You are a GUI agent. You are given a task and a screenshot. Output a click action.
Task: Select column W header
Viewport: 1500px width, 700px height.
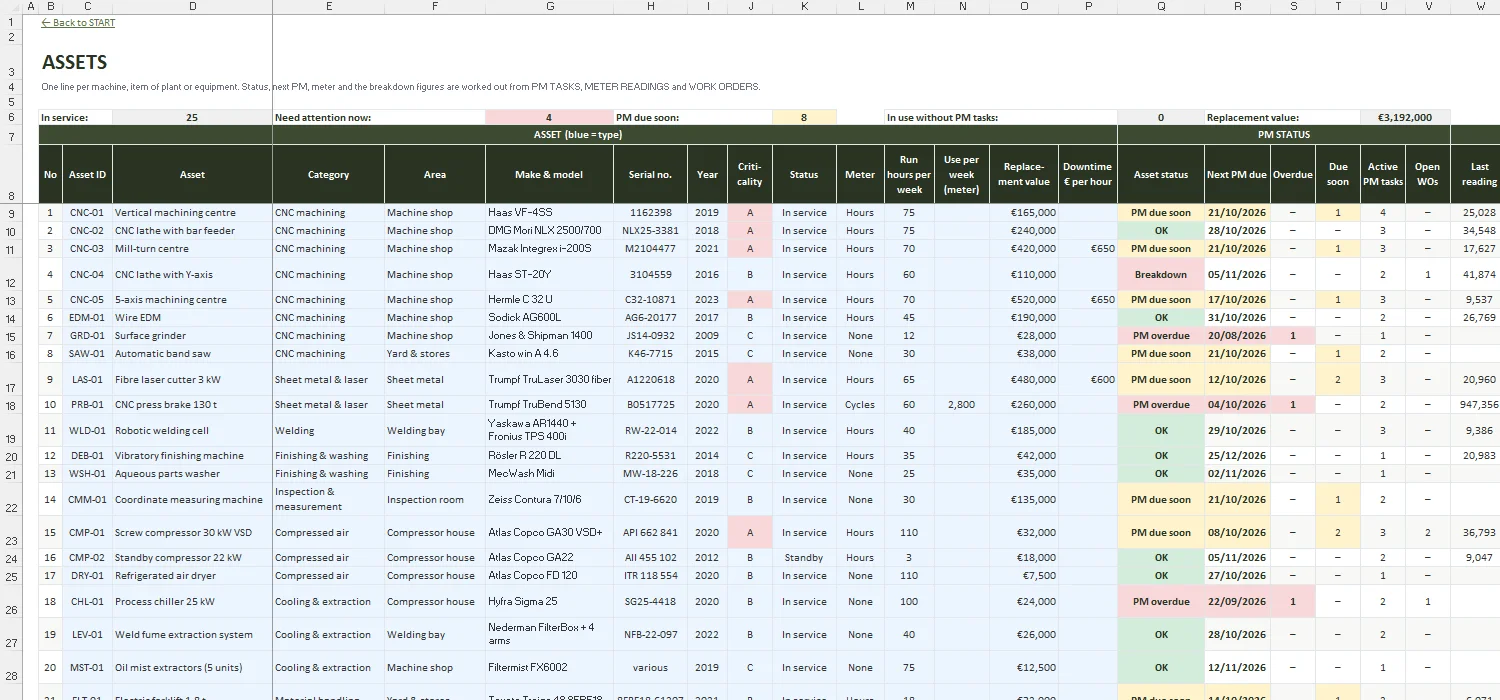pyautogui.click(x=1480, y=7)
